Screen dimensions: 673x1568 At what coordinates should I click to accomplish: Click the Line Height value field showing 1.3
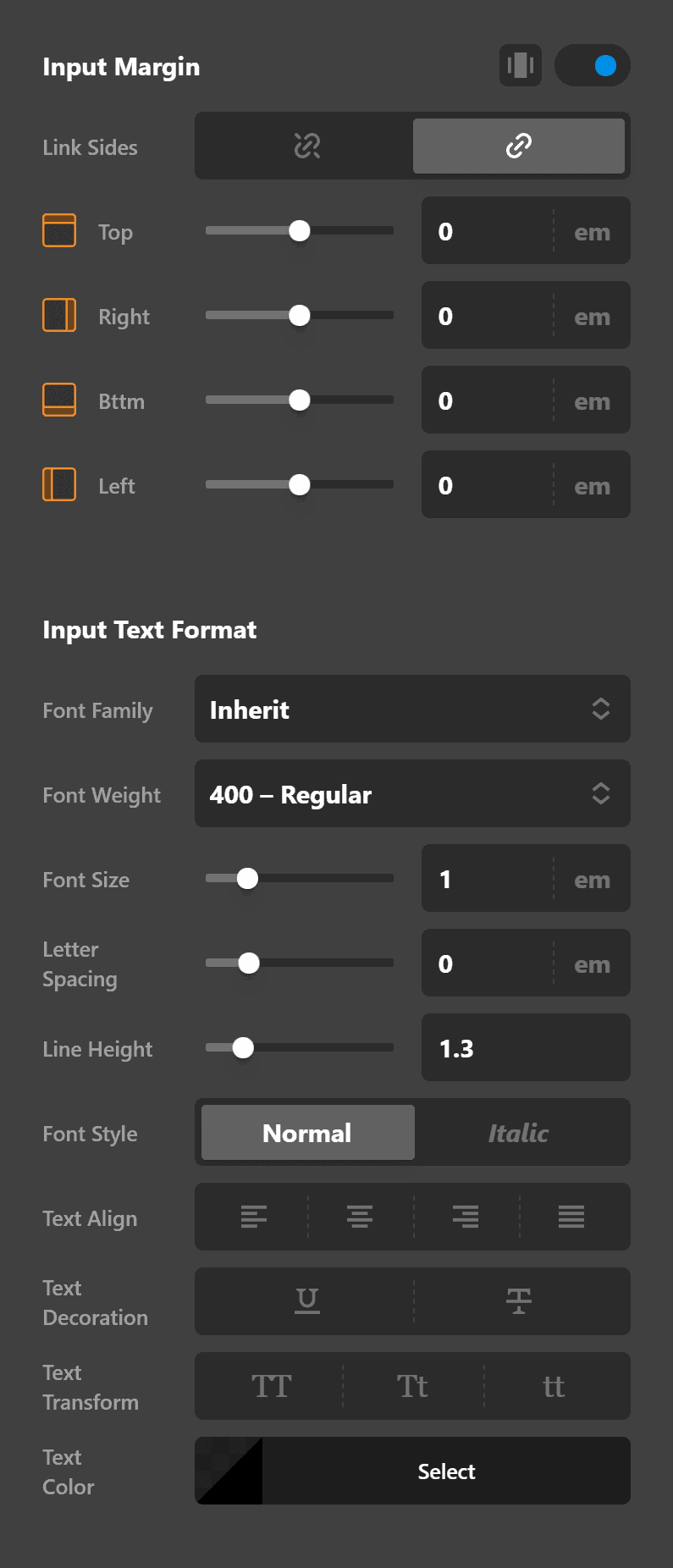(525, 1047)
